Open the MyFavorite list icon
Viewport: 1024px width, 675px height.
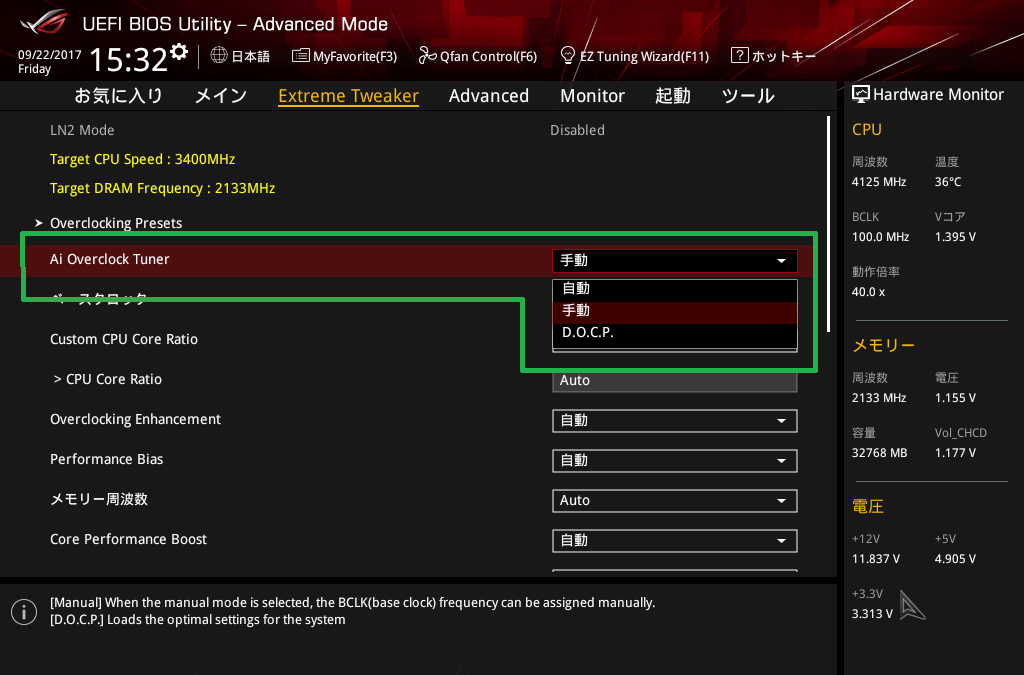[x=300, y=55]
